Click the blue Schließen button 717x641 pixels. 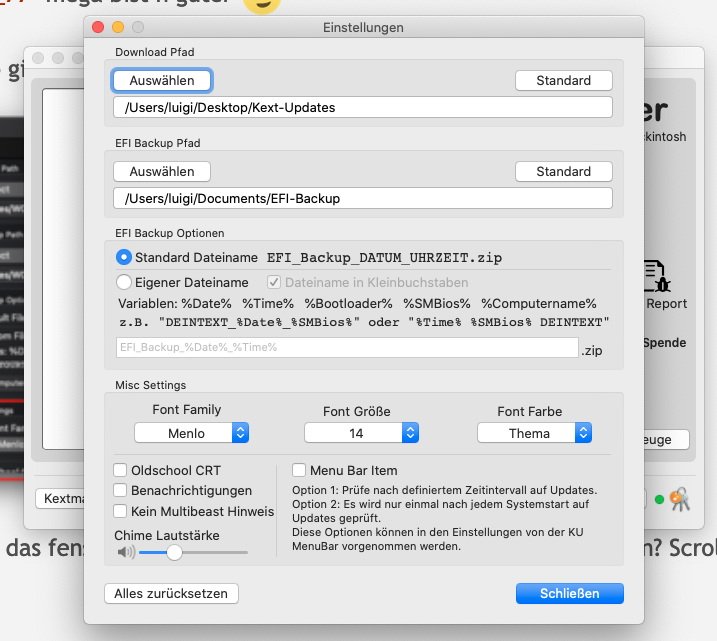[570, 593]
